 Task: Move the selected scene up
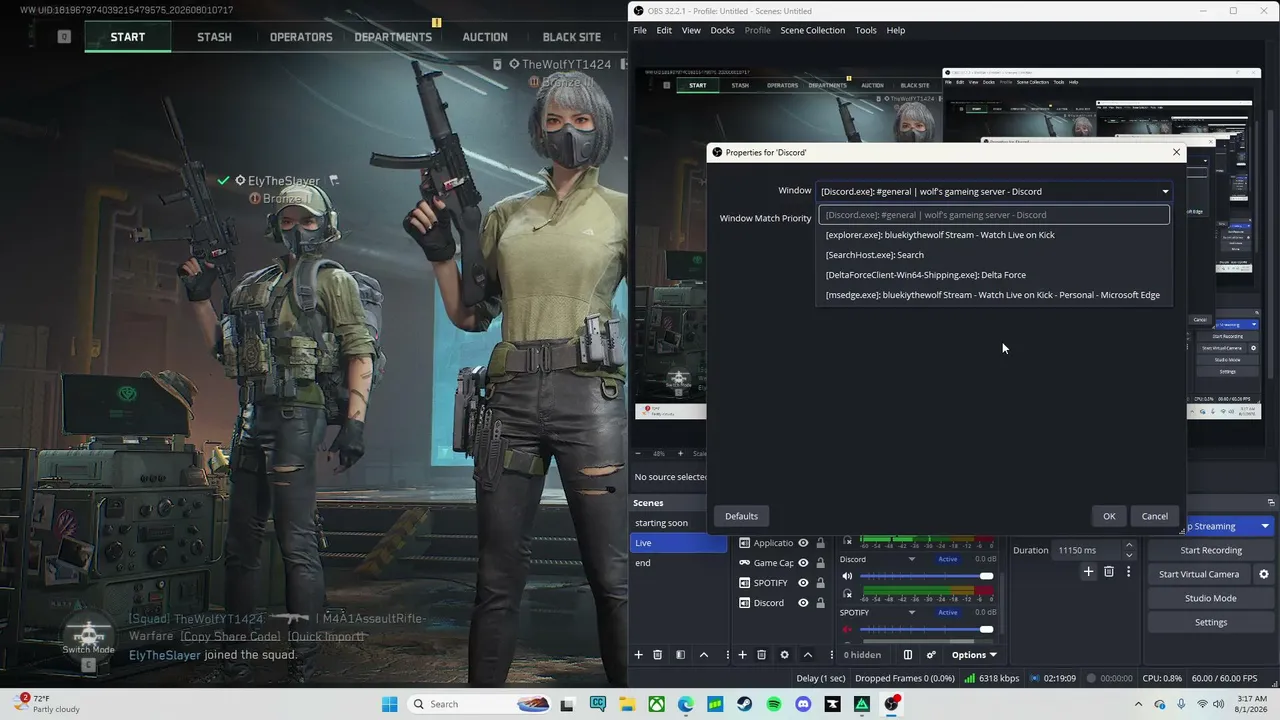704,655
